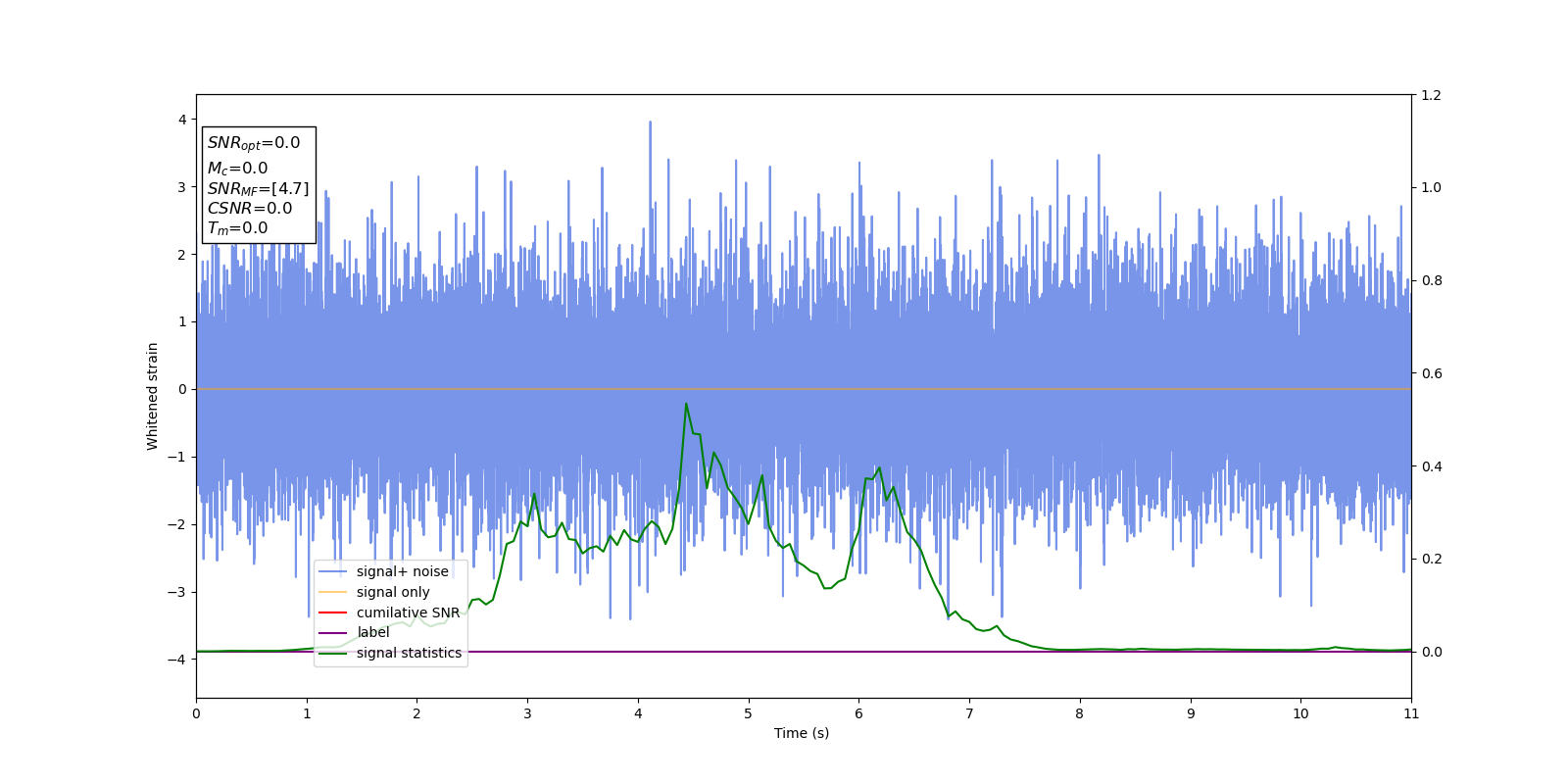
Task: Click the green 'signal statistics' legend line
Action: (333, 653)
